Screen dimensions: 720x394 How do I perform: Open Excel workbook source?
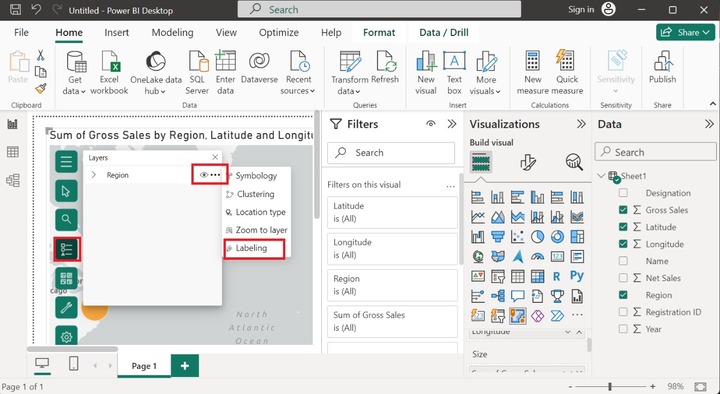pos(111,62)
